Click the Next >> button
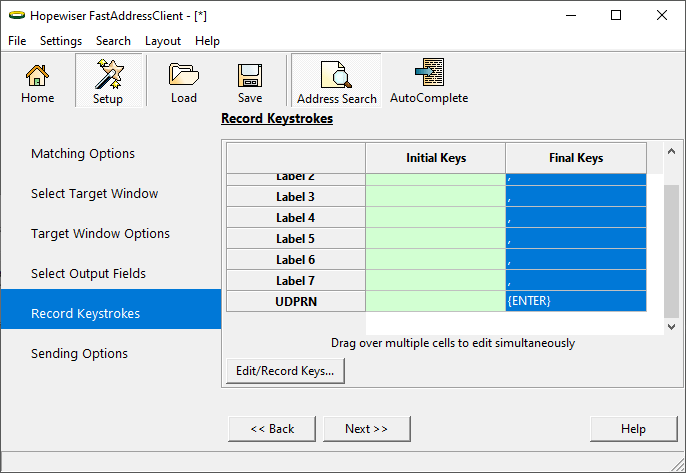686x473 pixels. tap(367, 429)
